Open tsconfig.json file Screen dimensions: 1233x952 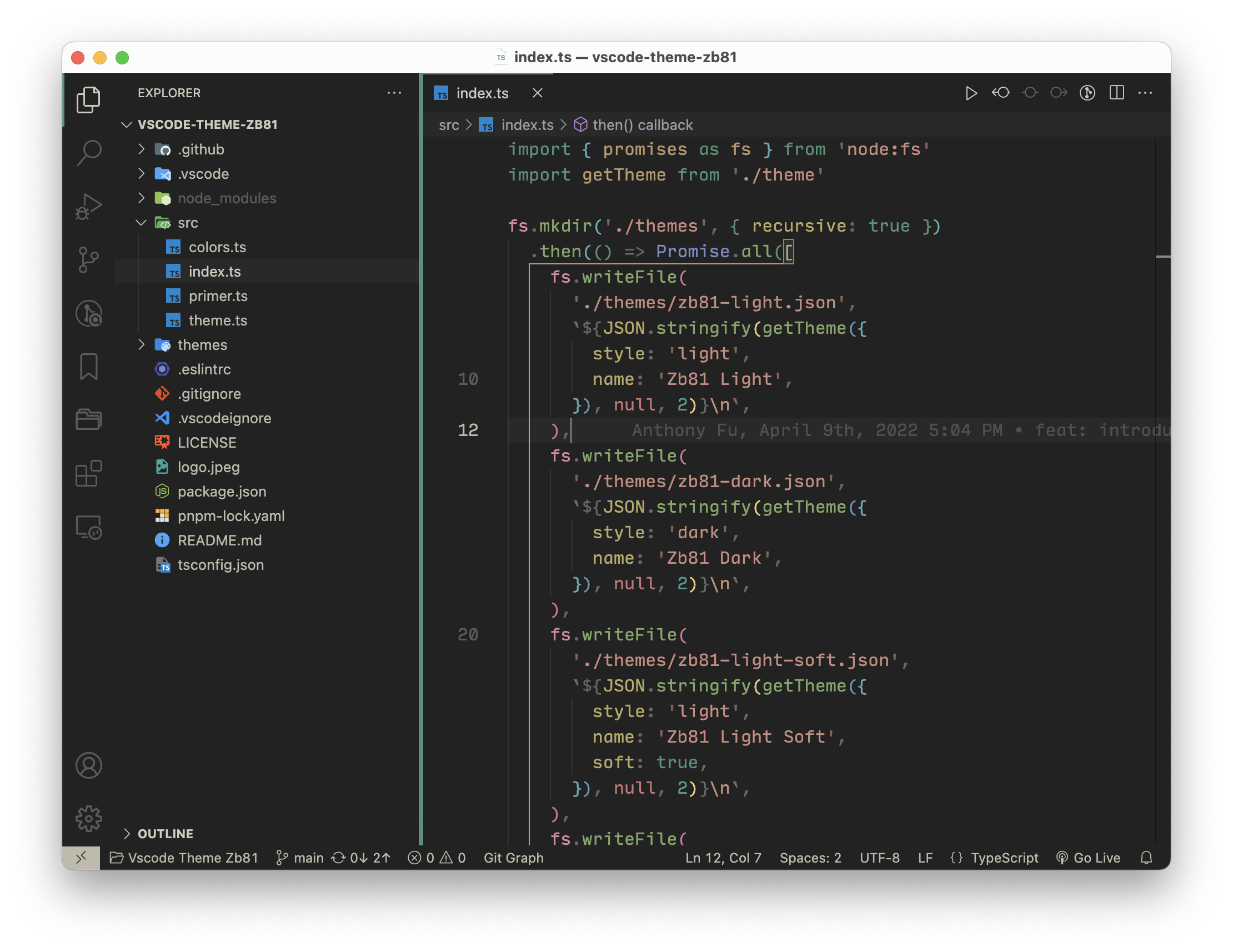[x=267, y=565]
